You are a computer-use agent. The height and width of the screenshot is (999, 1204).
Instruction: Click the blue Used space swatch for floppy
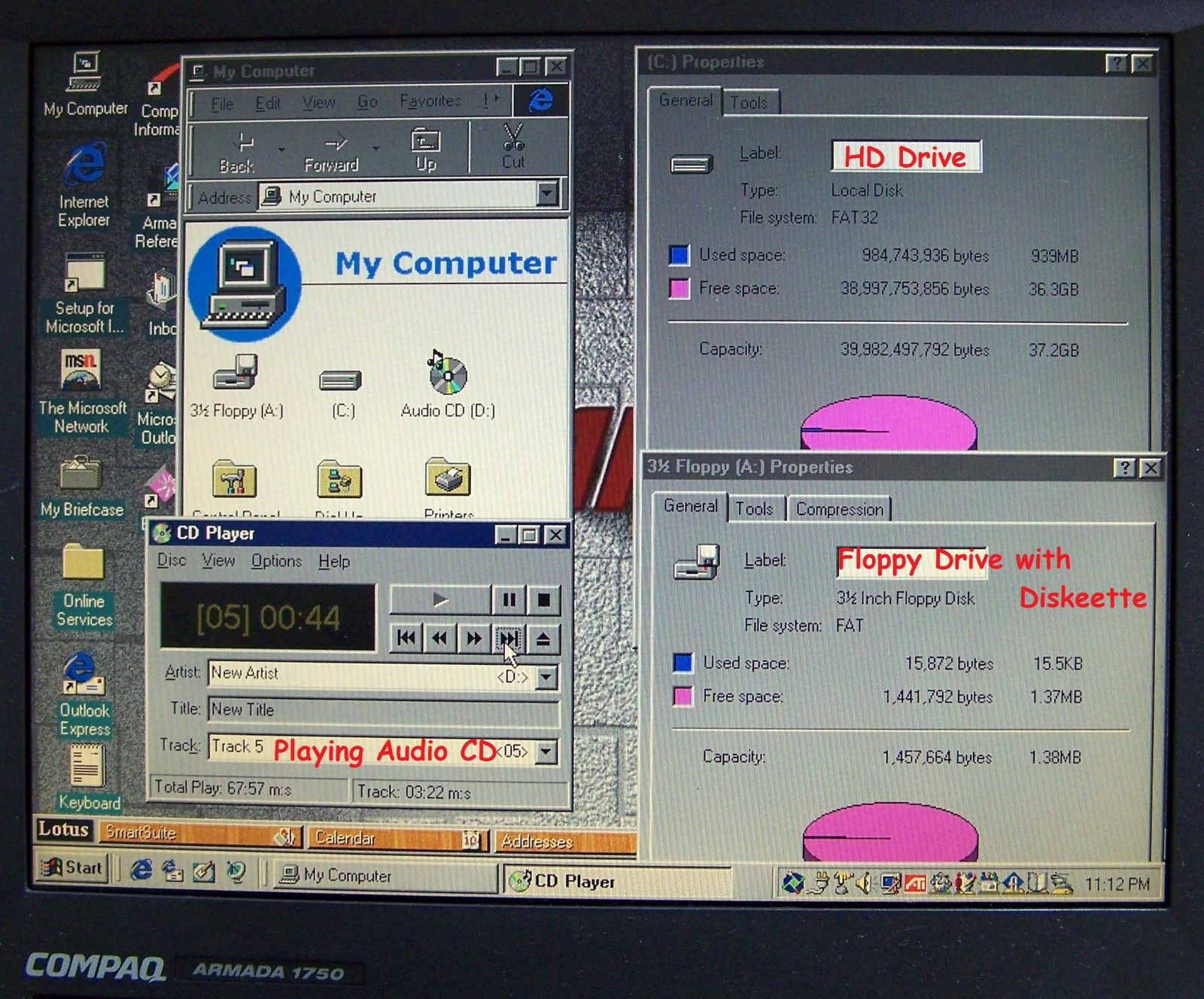pos(683,663)
